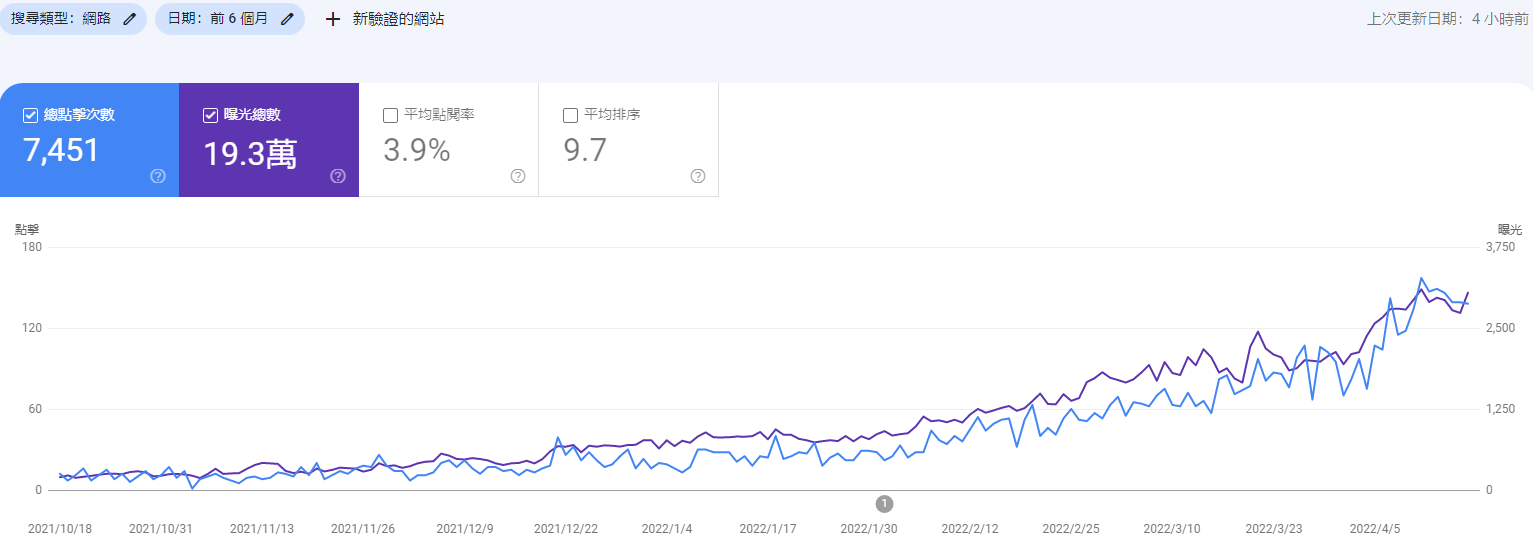This screenshot has height=541, width=1533.
Task: Click annotation marker 1 on chart axis
Action: [884, 503]
